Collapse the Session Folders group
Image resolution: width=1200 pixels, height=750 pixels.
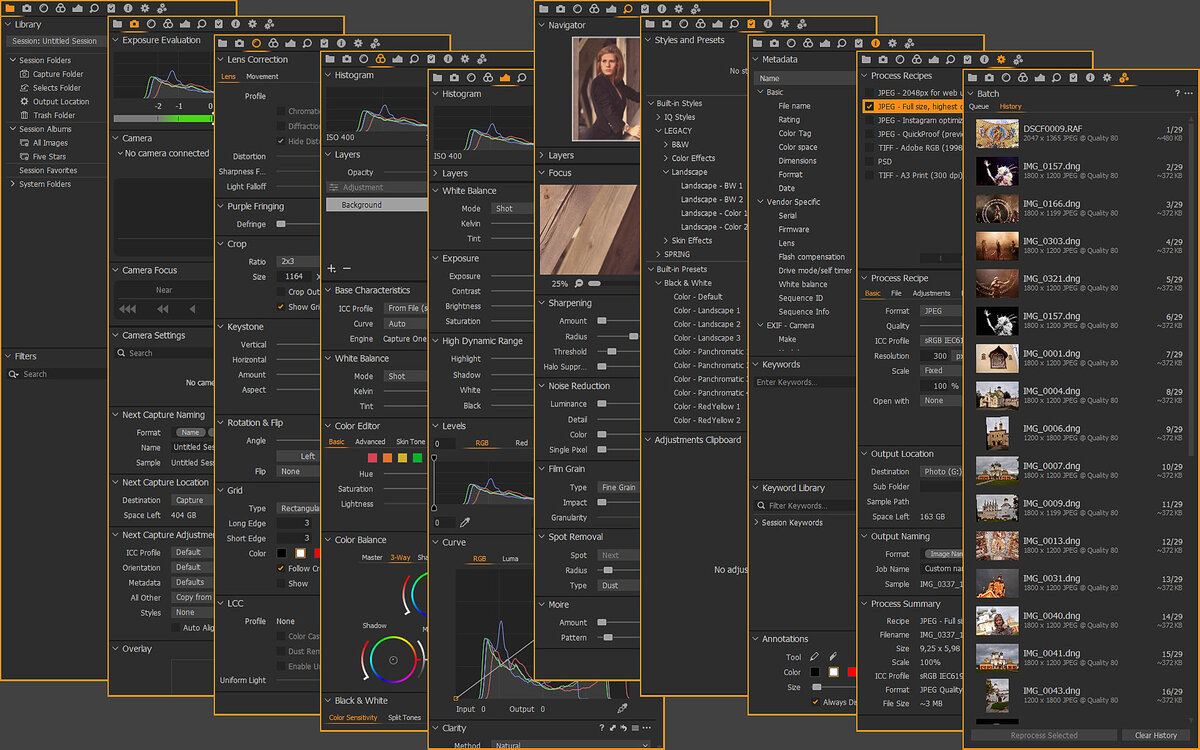pos(11,60)
